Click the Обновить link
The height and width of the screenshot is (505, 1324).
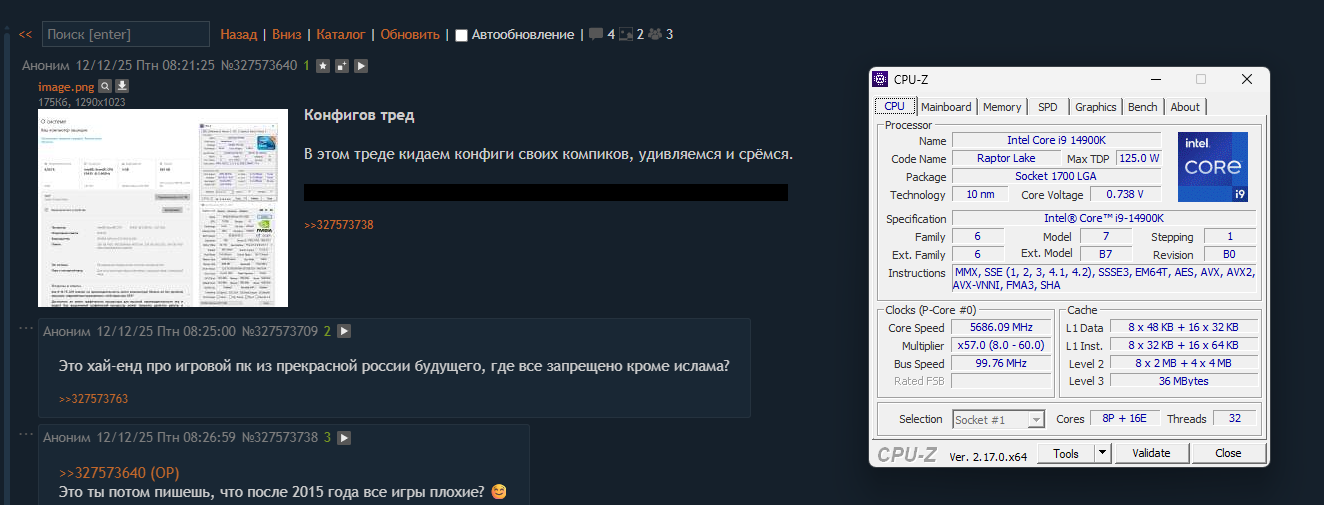(x=410, y=34)
